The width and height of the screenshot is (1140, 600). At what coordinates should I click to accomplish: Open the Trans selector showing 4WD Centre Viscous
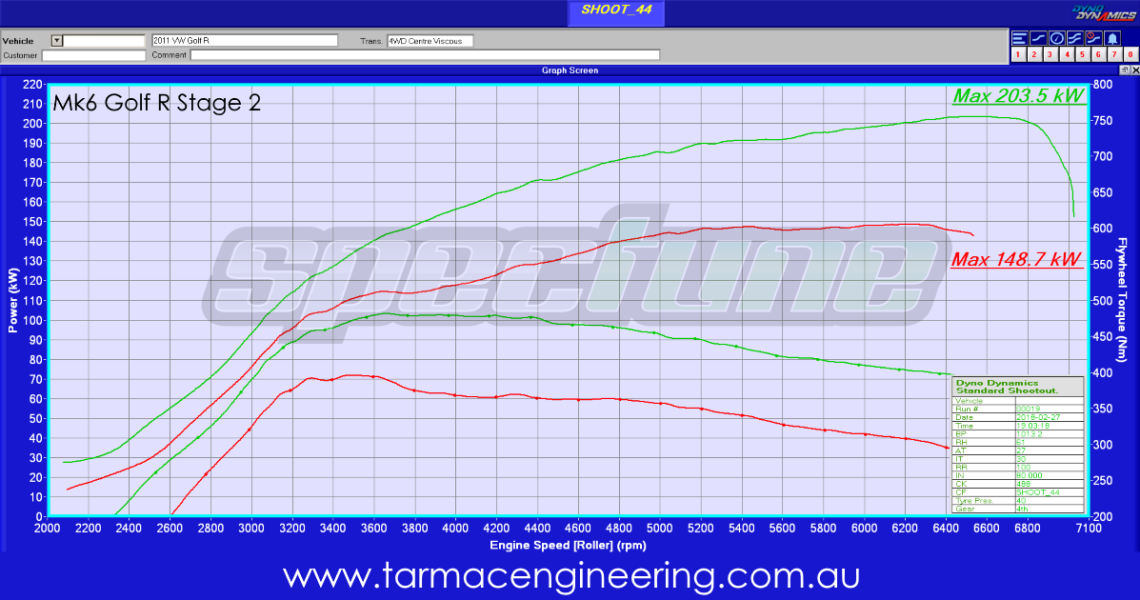coord(430,41)
